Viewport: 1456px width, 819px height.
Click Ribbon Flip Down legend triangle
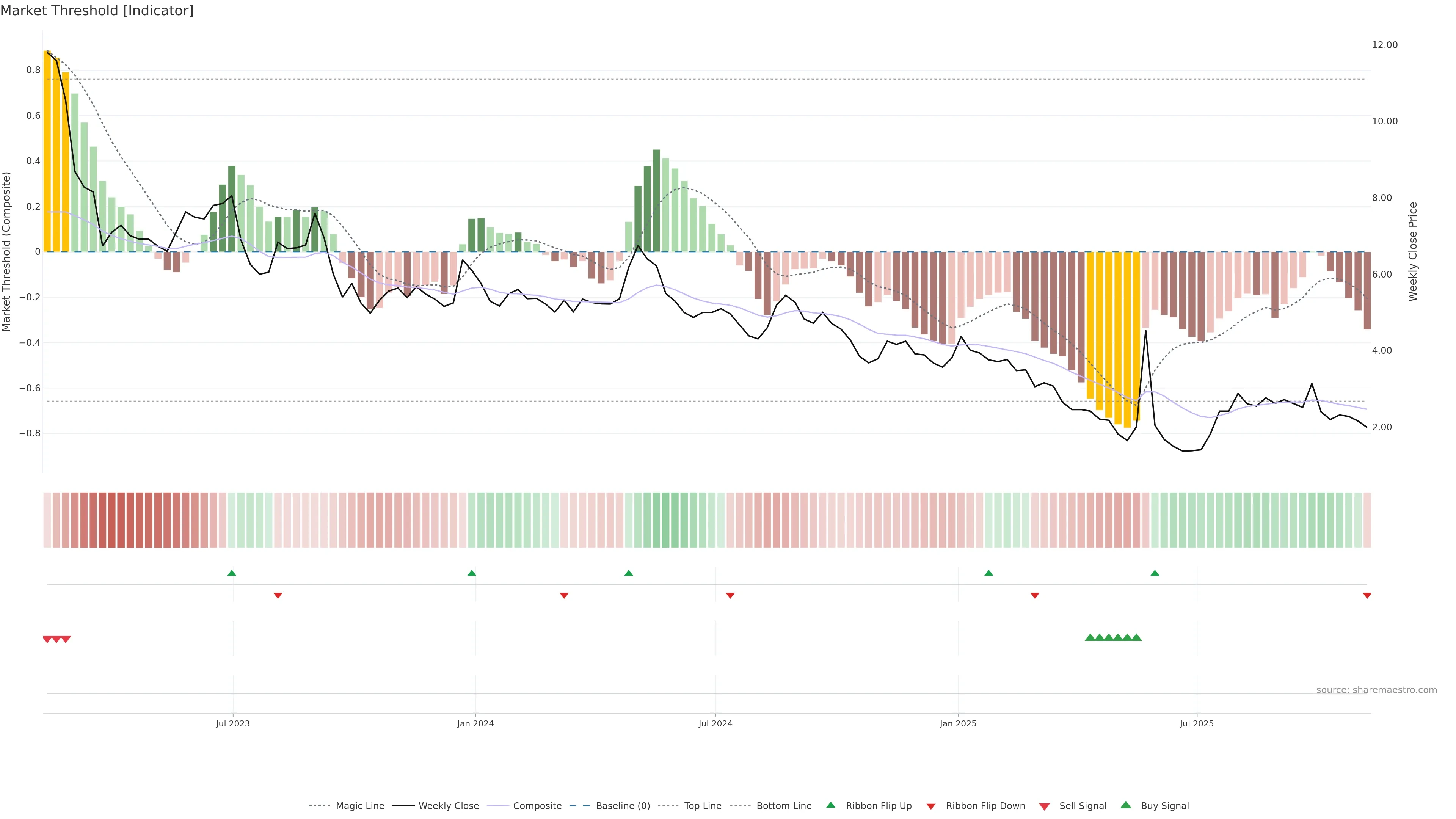[931, 806]
